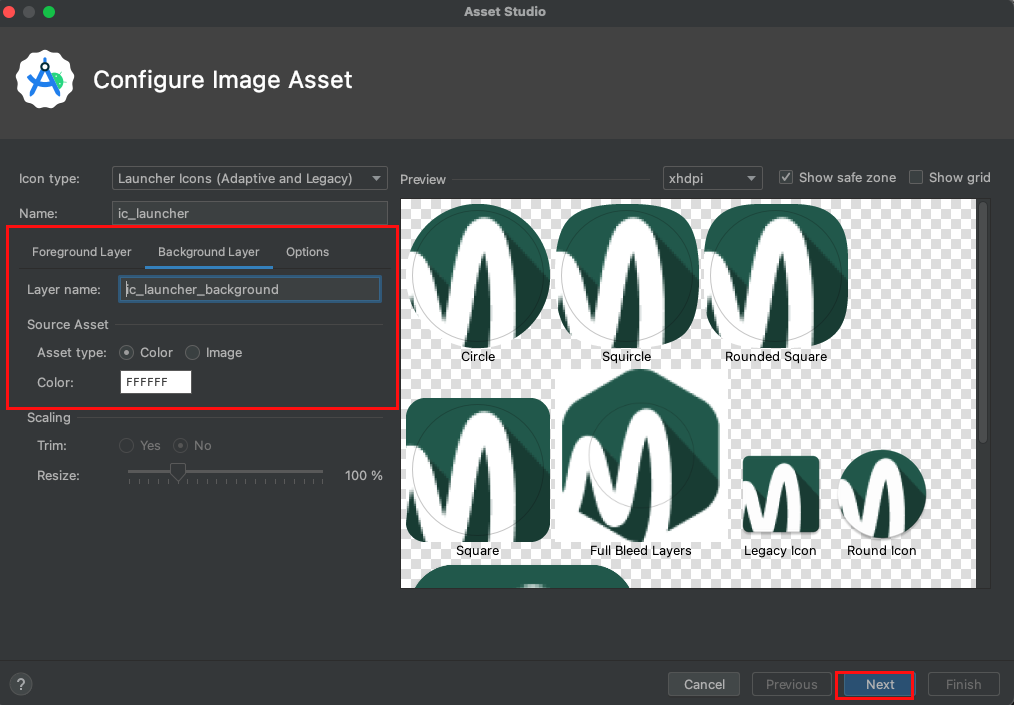Enable the Show grid checkbox
The width and height of the screenshot is (1014, 705).
(916, 177)
